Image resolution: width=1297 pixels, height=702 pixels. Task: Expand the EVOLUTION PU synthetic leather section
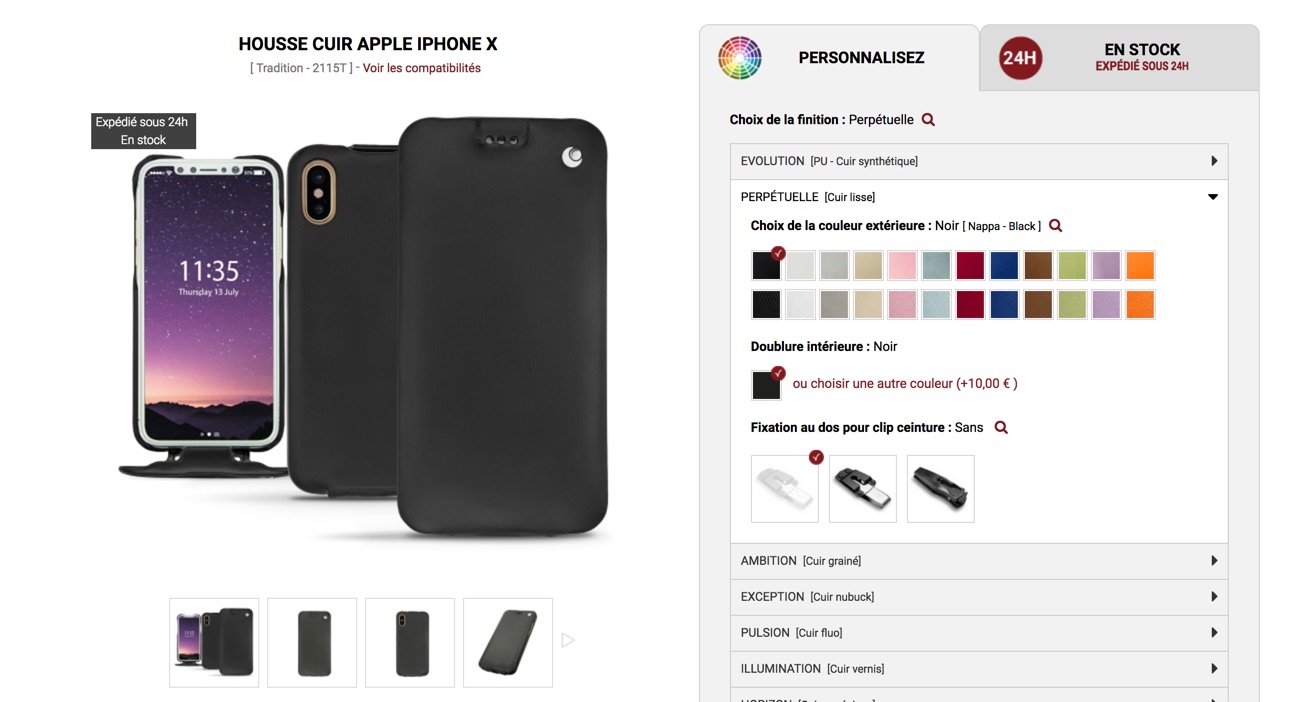click(979, 161)
